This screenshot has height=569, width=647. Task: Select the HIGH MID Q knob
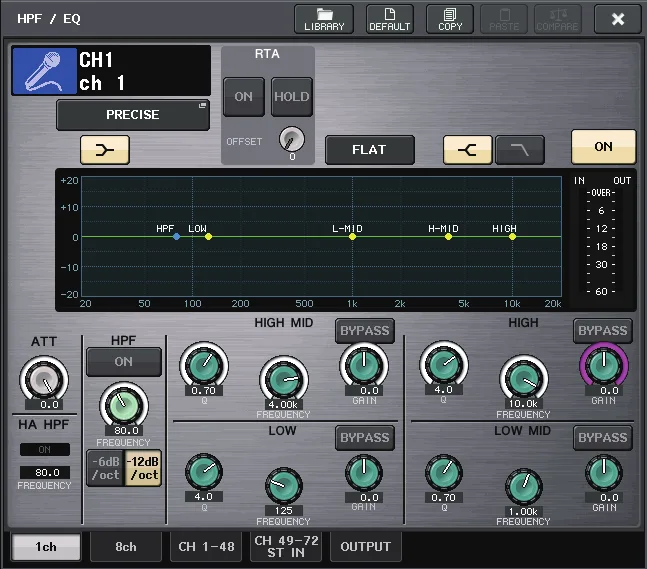pos(204,365)
